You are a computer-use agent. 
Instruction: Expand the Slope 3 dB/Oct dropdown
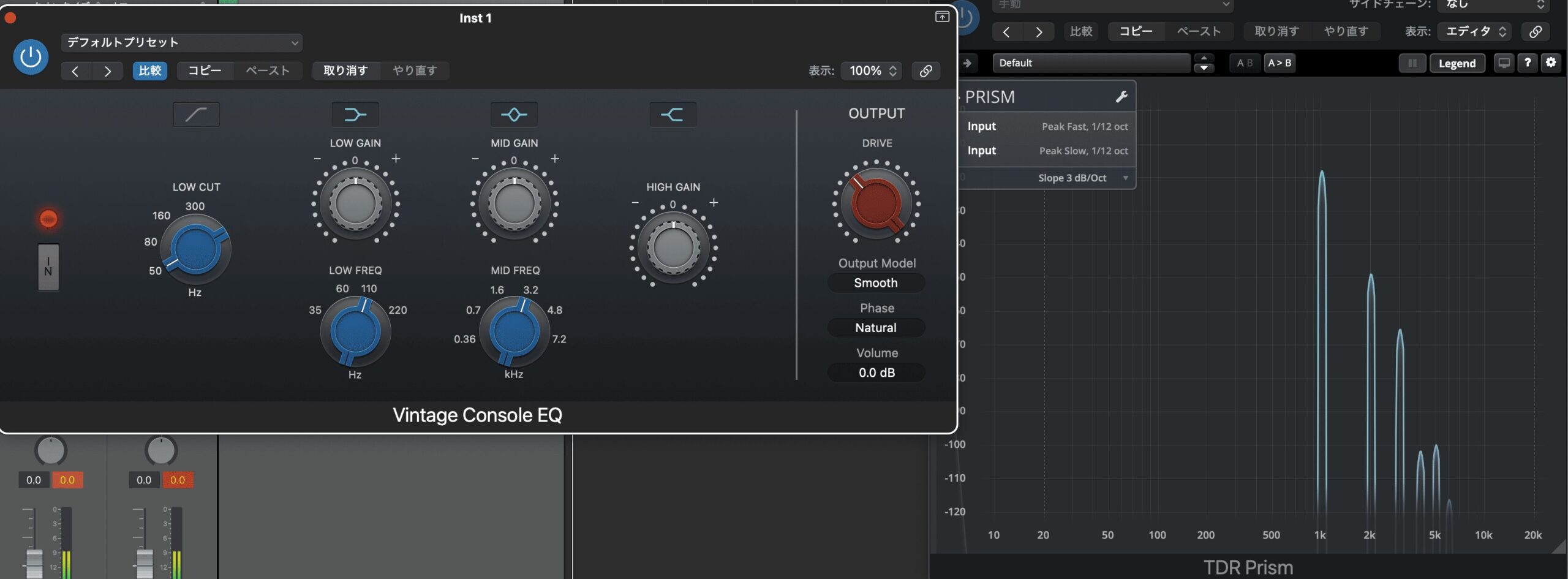[x=1082, y=178]
